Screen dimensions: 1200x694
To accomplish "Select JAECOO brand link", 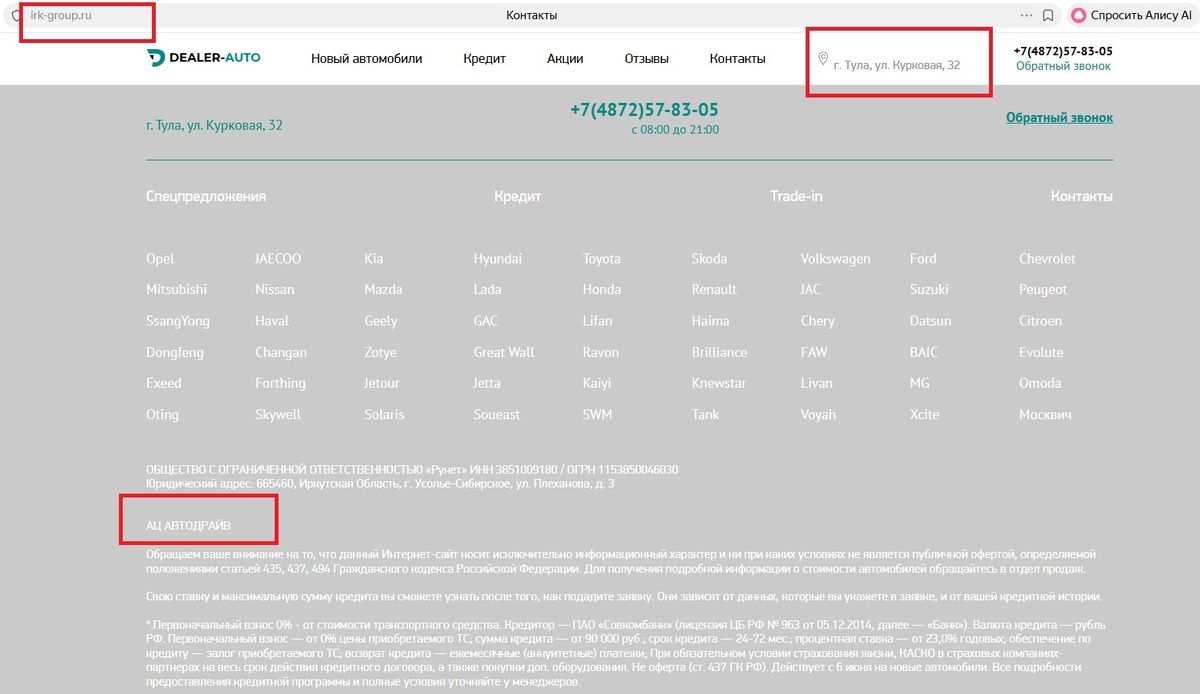I will [278, 258].
